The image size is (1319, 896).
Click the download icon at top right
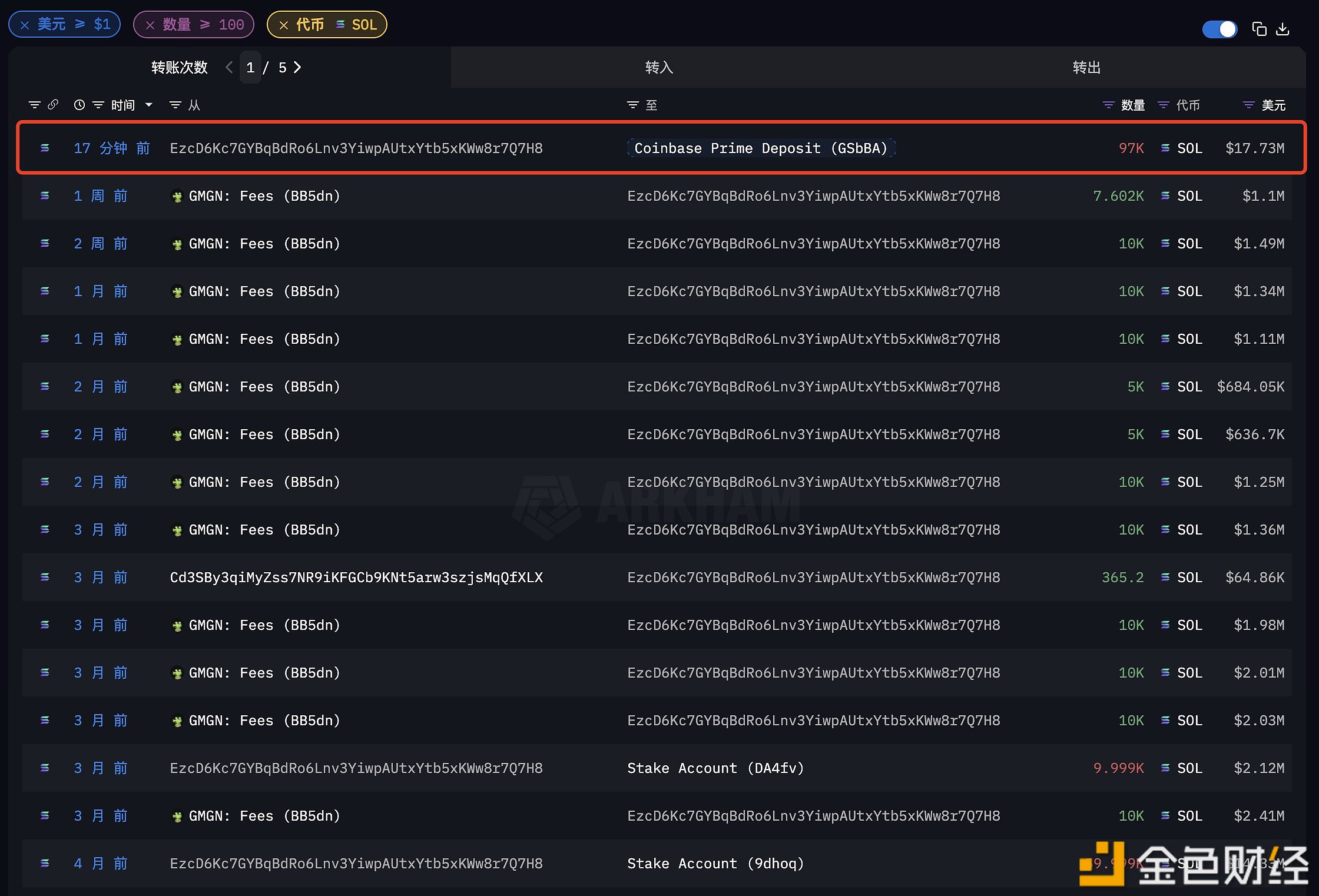(1282, 29)
